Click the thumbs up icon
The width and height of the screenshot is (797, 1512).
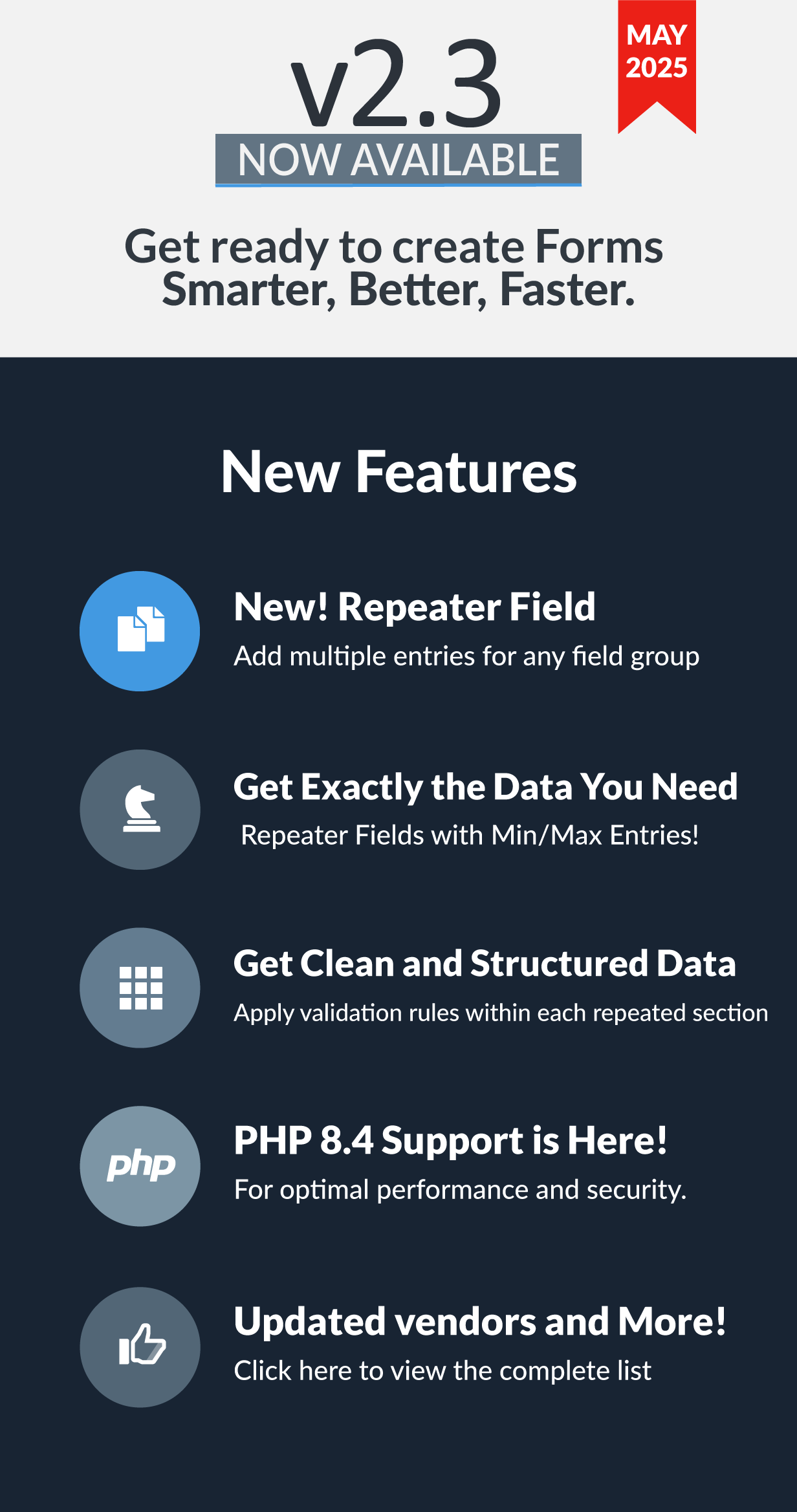point(140,1346)
